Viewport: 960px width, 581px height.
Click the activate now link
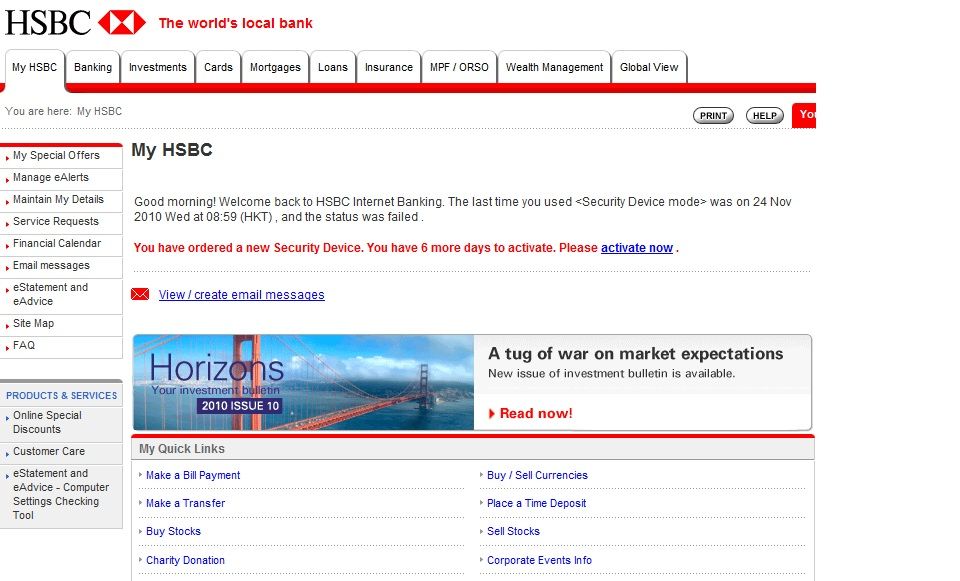(637, 248)
